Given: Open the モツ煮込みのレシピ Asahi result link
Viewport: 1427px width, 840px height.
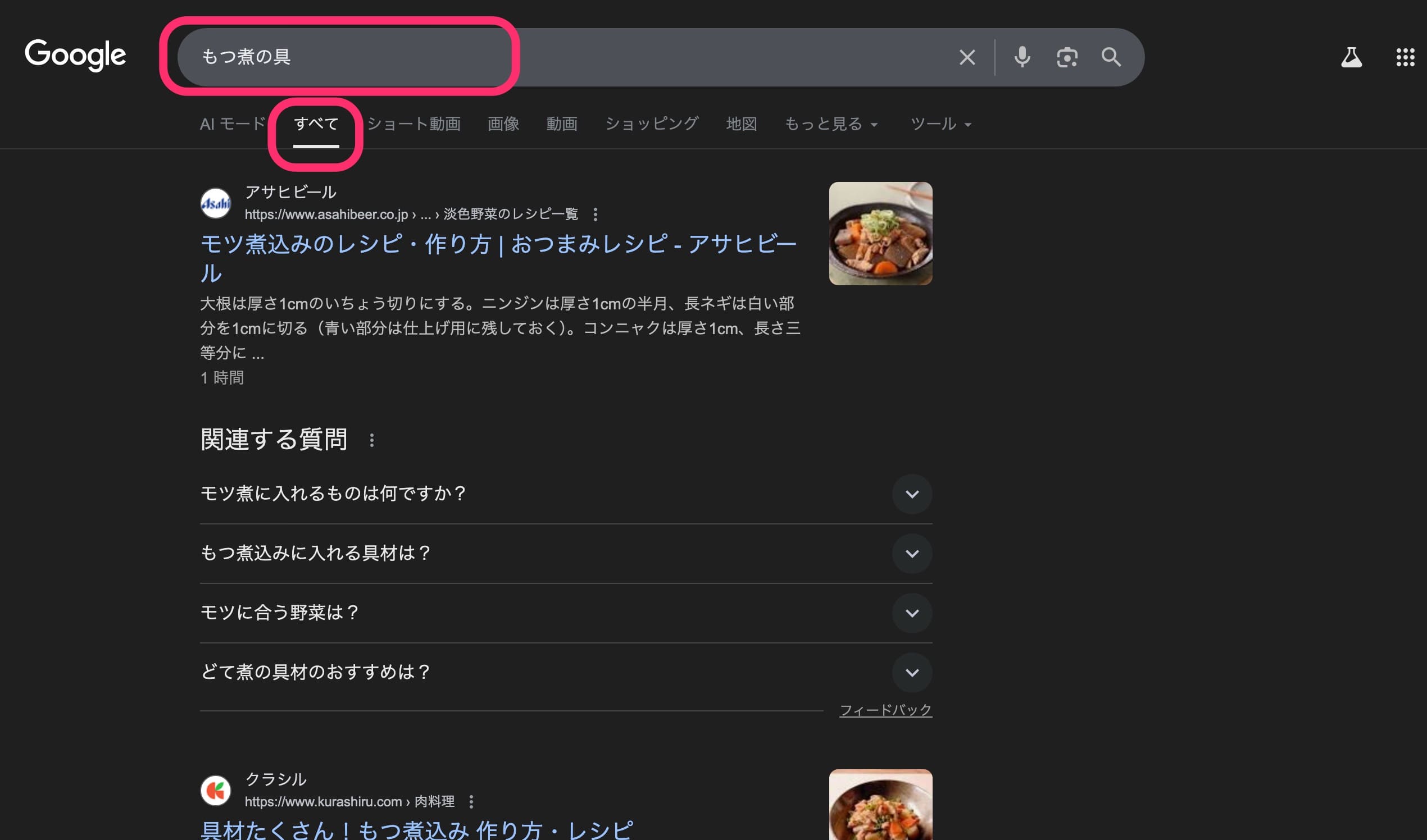Looking at the screenshot, I should (498, 244).
